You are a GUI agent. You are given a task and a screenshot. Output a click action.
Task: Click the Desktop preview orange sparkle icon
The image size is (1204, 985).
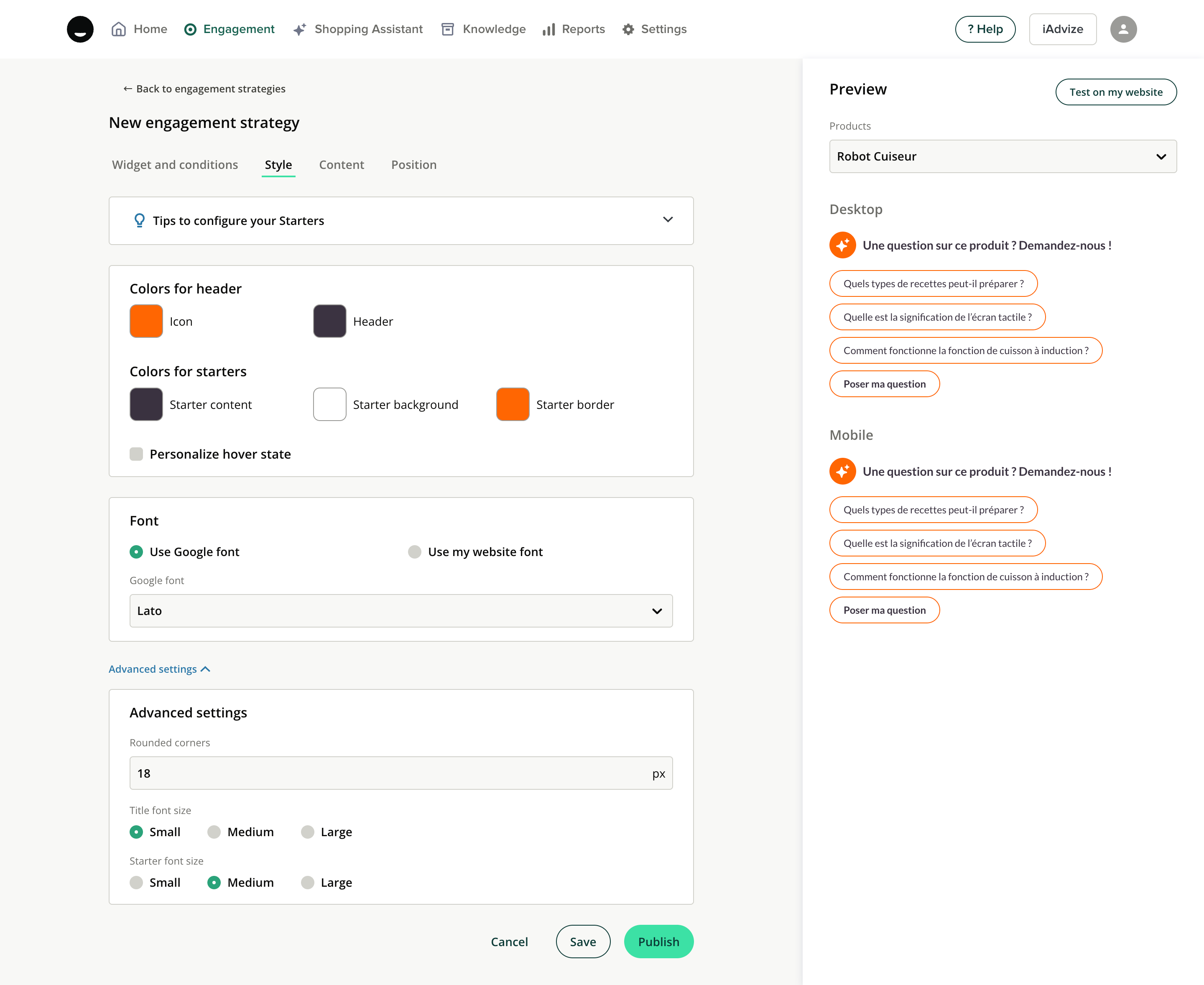pos(842,245)
